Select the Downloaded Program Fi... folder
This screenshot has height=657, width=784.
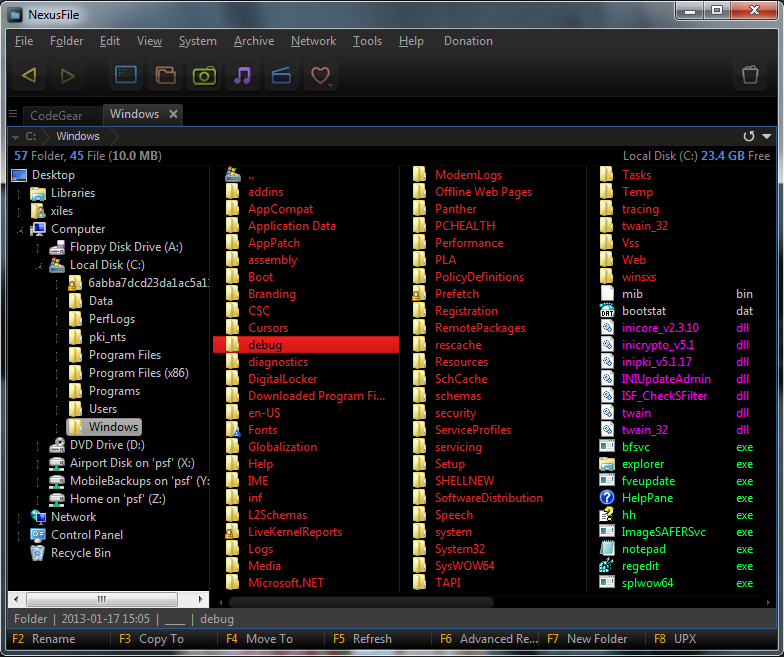point(316,396)
